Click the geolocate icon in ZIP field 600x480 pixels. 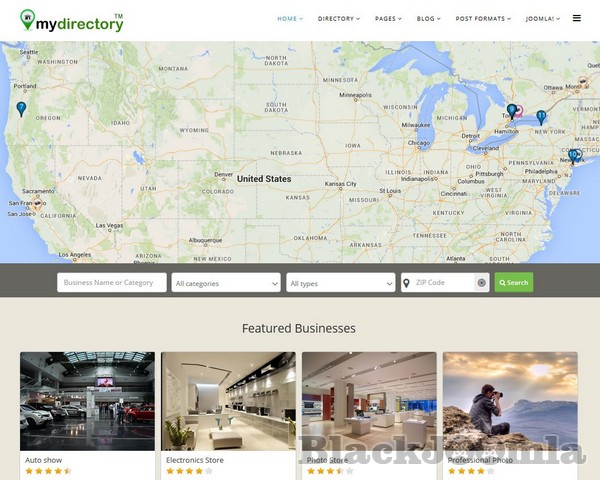pyautogui.click(x=481, y=282)
